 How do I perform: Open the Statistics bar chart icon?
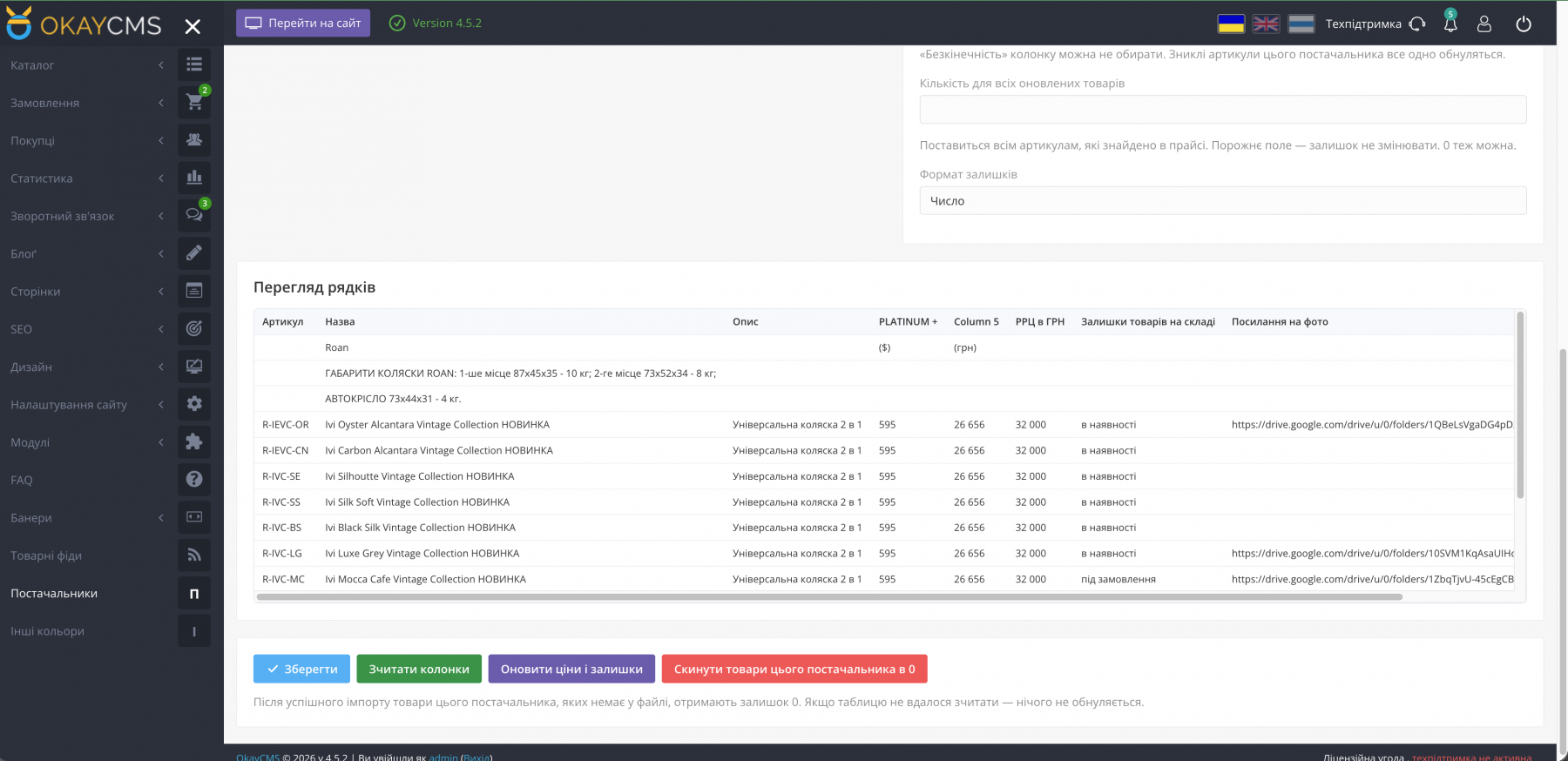194,178
